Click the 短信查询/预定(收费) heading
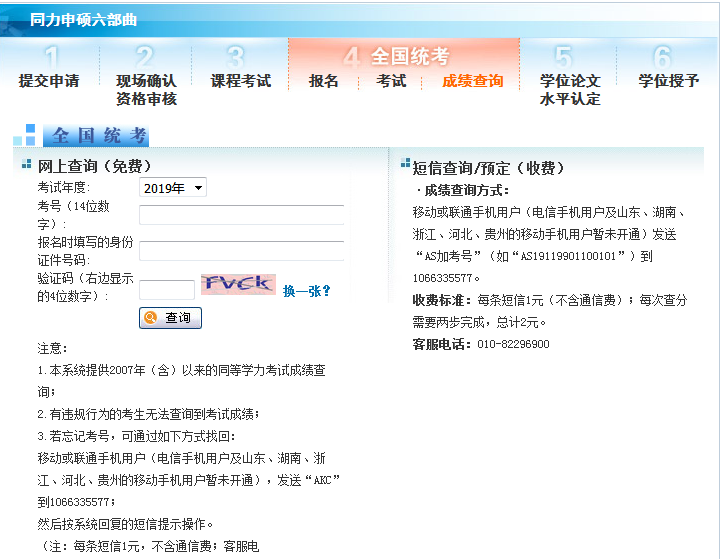The image size is (721, 559). coord(488,168)
